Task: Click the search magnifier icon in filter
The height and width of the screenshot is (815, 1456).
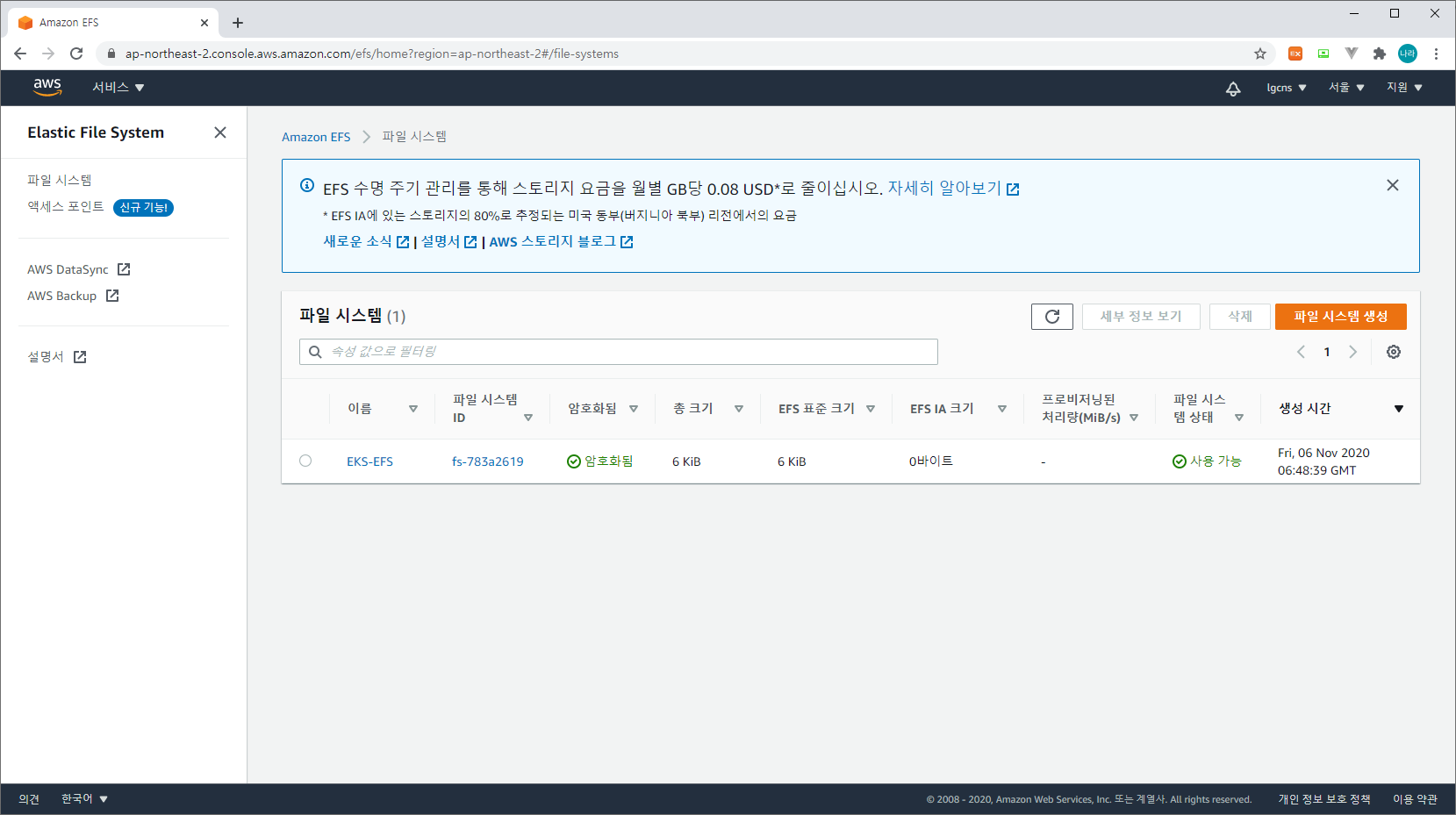Action: tap(315, 352)
